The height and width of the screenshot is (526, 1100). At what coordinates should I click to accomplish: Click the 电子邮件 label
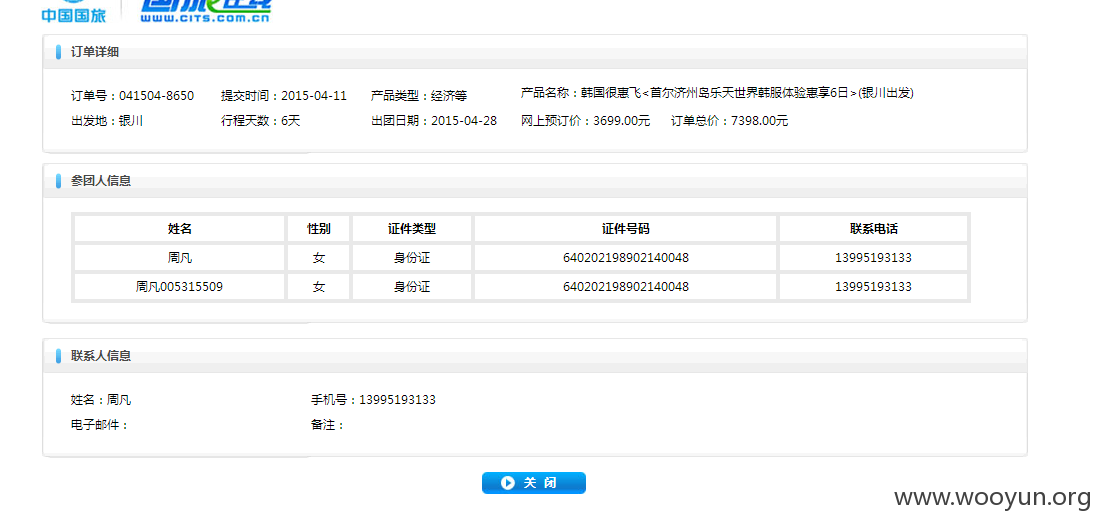pos(100,424)
